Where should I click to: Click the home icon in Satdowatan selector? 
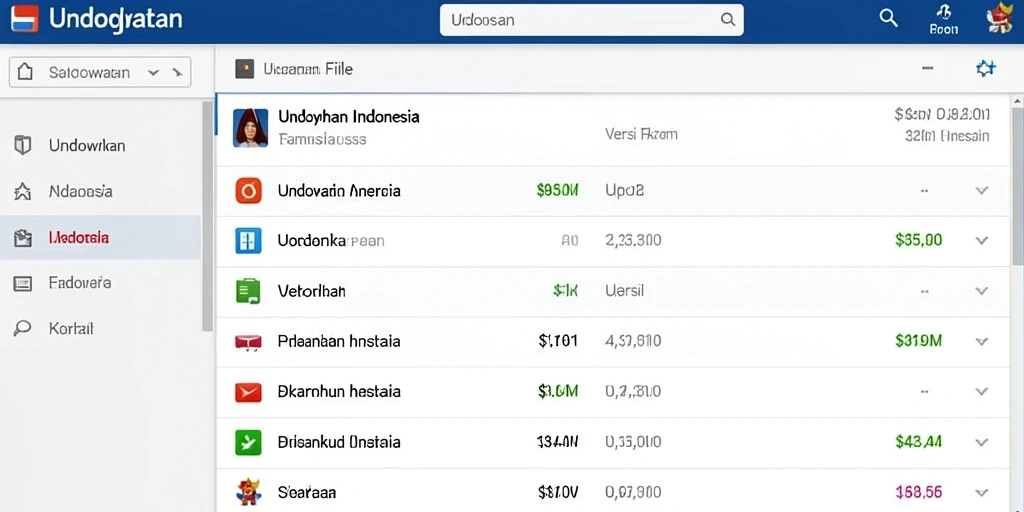coord(25,72)
